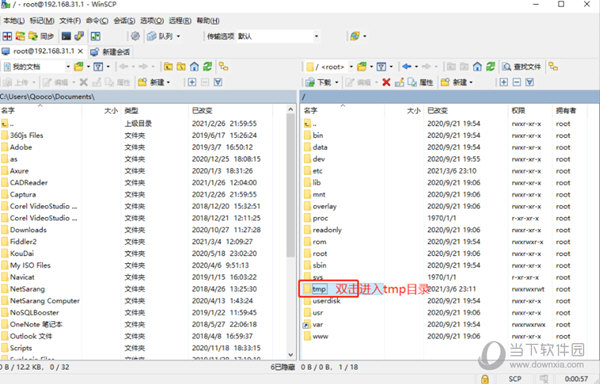Screen dimensions: 600x384
Task: Click the SCP protocol status bar entry
Action: click(515, 379)
